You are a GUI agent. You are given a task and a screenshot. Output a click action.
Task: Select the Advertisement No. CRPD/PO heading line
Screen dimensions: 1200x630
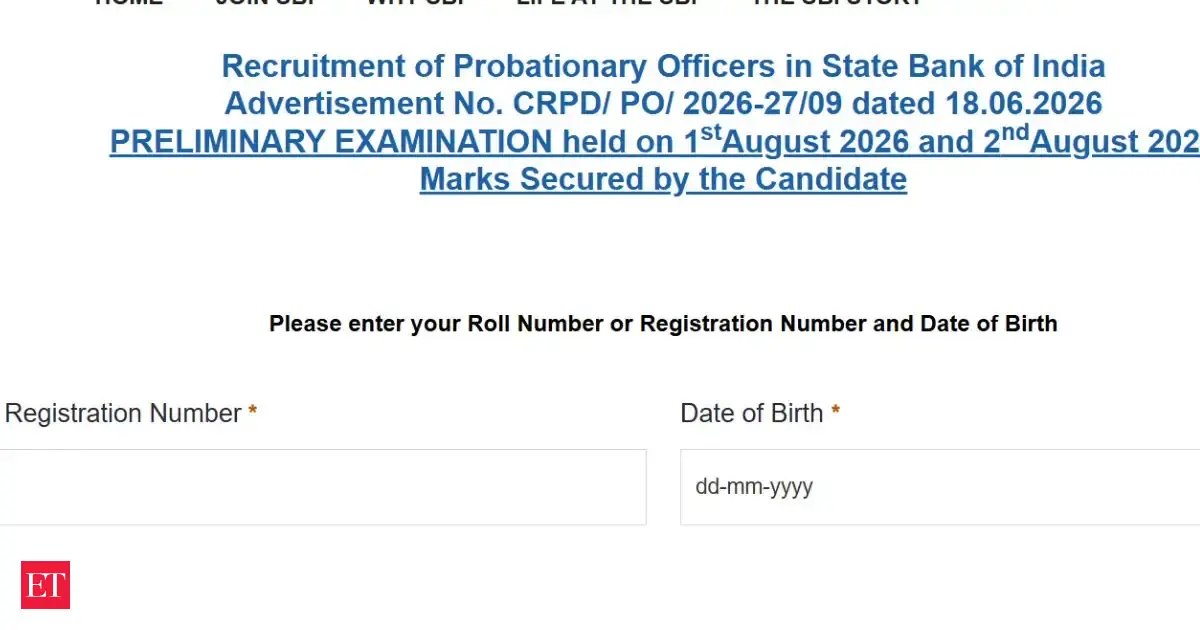pos(663,103)
